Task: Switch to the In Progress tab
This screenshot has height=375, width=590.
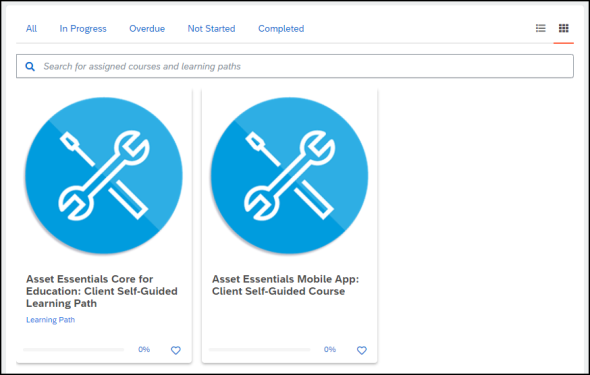Action: coord(83,29)
